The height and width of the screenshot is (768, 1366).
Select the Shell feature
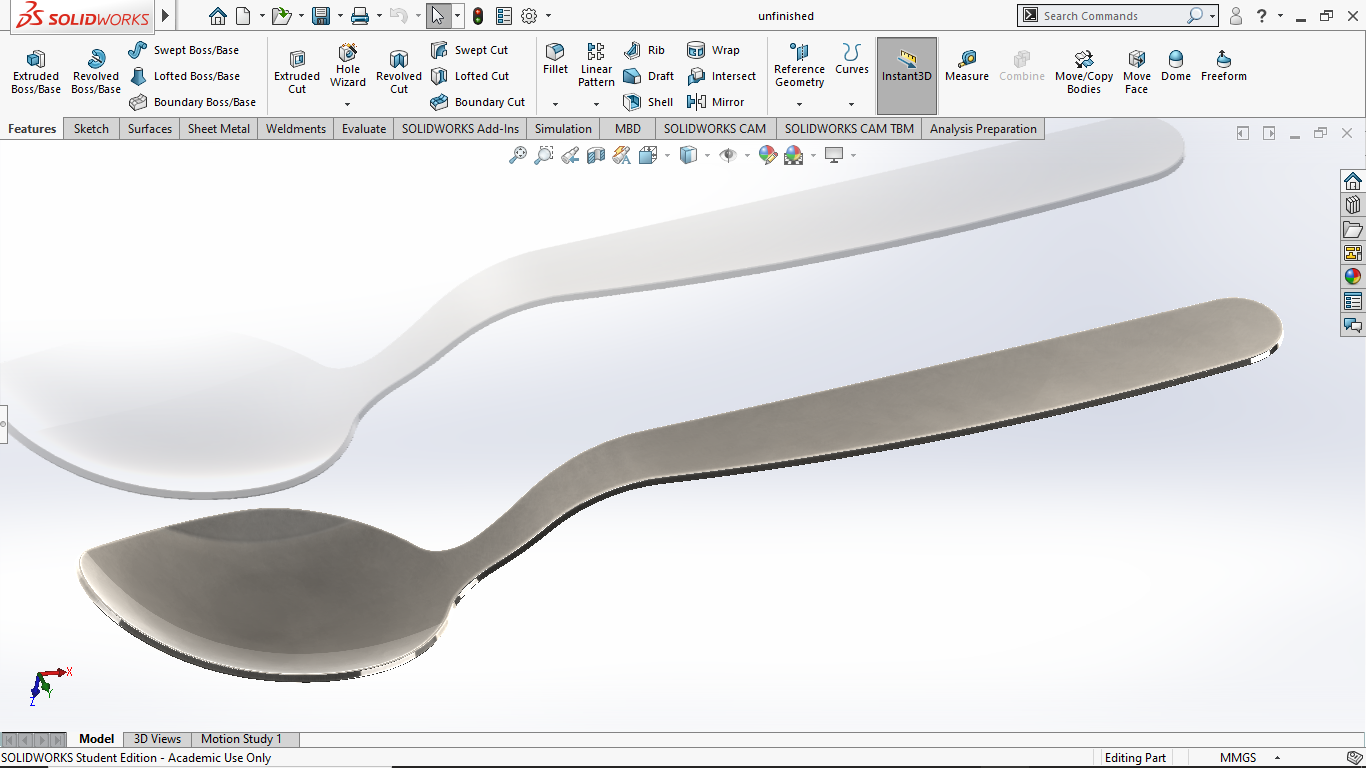click(x=648, y=102)
